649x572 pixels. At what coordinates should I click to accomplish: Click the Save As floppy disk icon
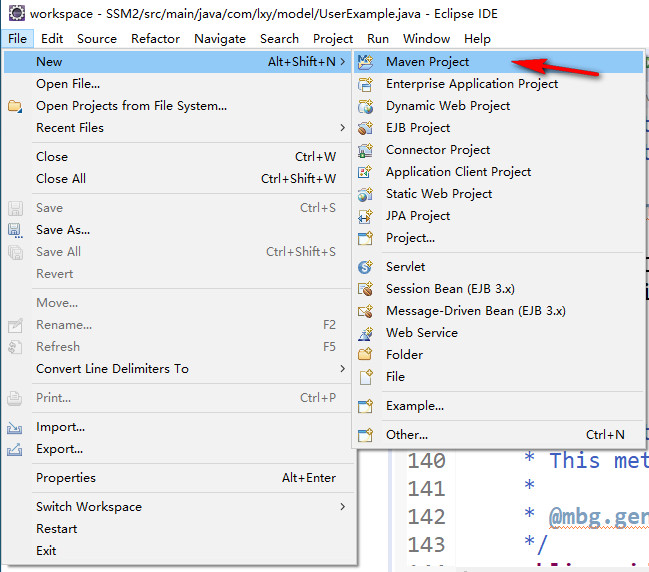15,230
